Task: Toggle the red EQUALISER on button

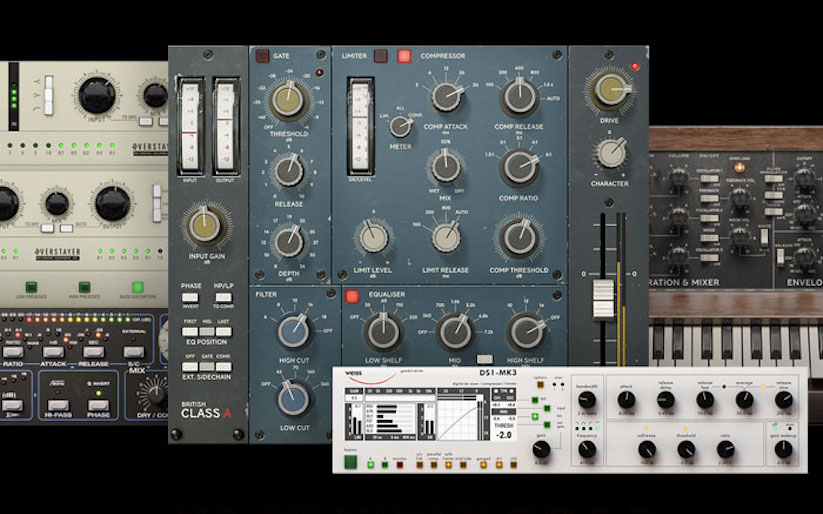Action: [352, 296]
